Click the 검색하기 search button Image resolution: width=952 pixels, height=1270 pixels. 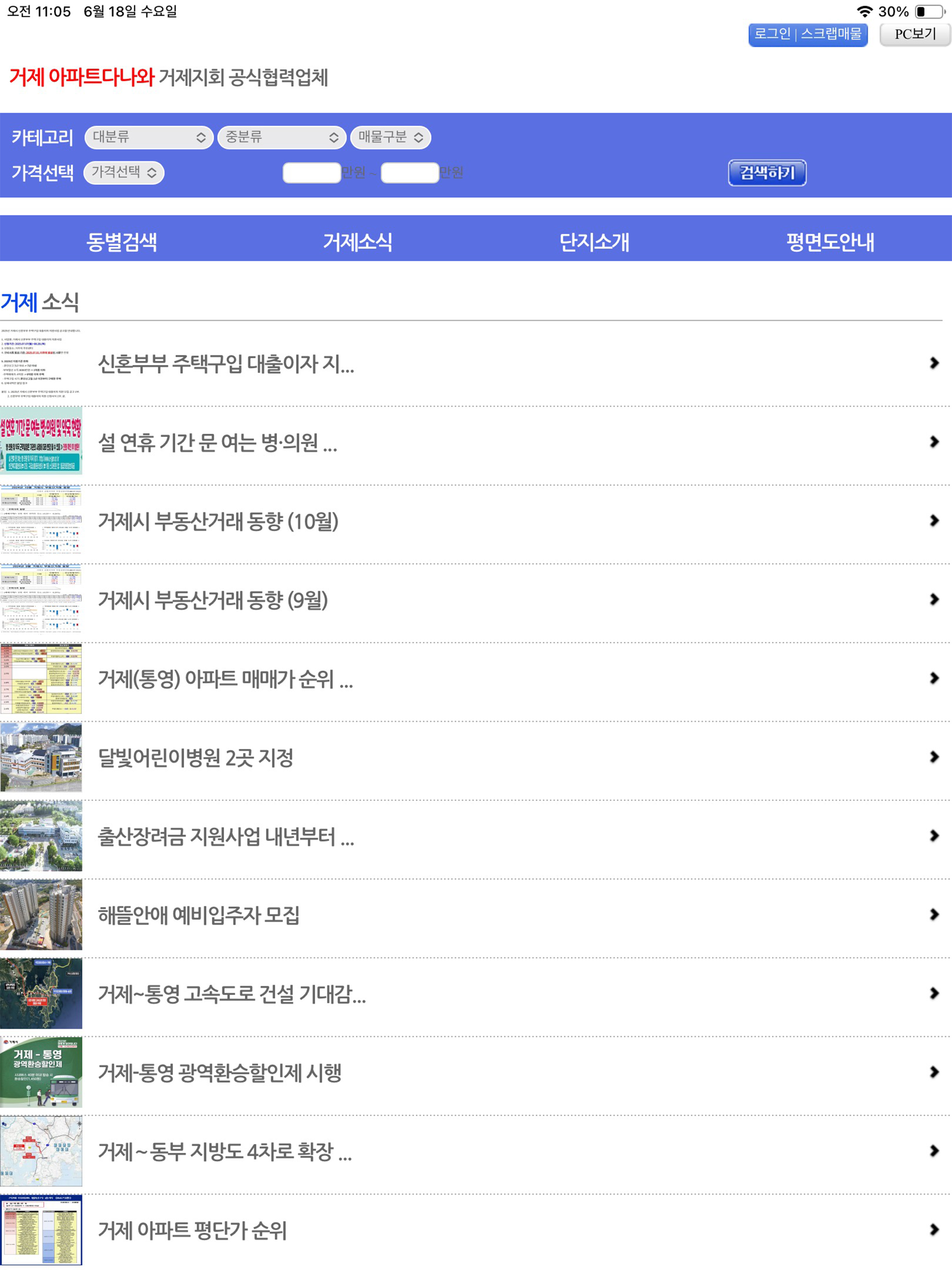click(x=767, y=172)
